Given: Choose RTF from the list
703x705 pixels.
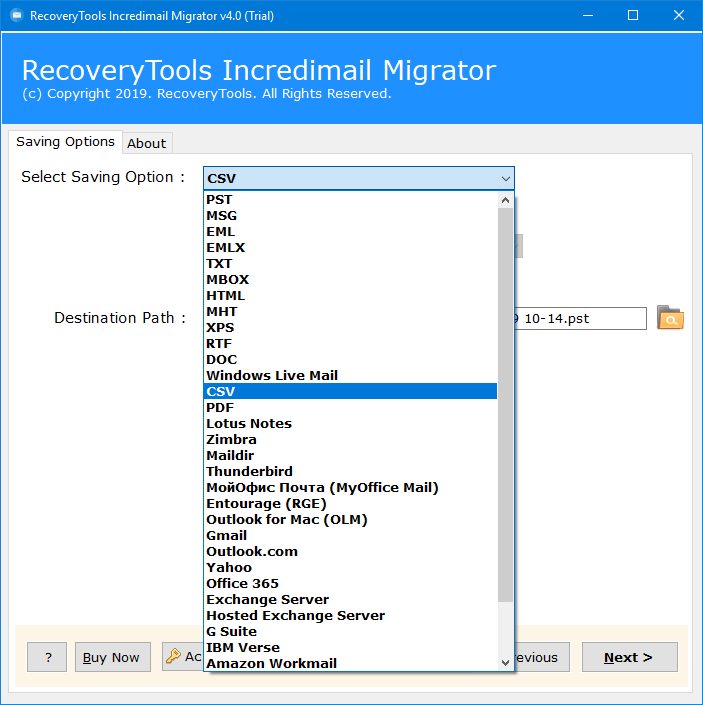Looking at the screenshot, I should point(350,344).
